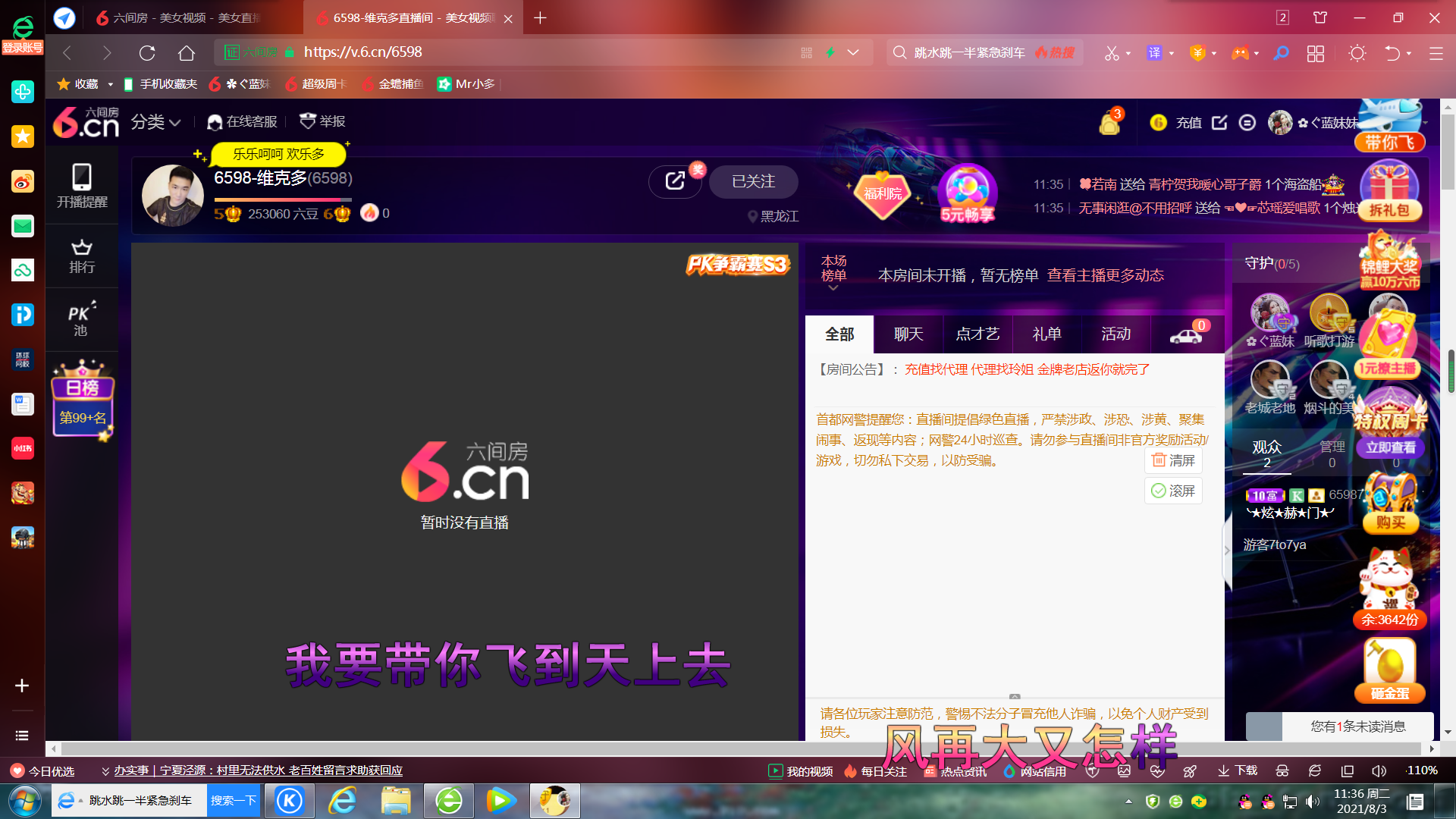1456x819 pixels.
Task: Expand the address bar dropdown chevron
Action: tap(853, 52)
